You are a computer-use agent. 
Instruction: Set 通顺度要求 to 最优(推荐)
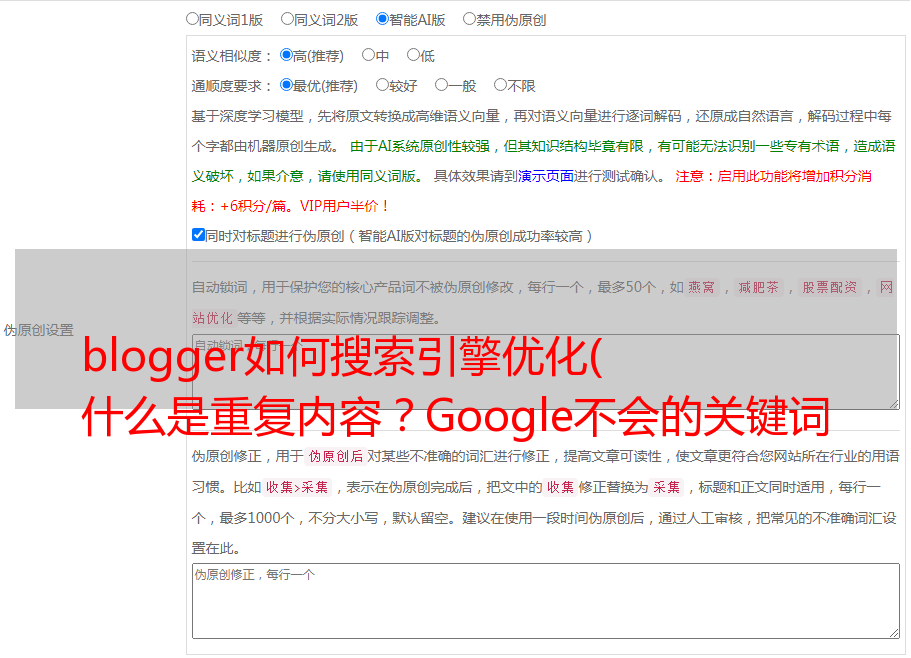(286, 85)
